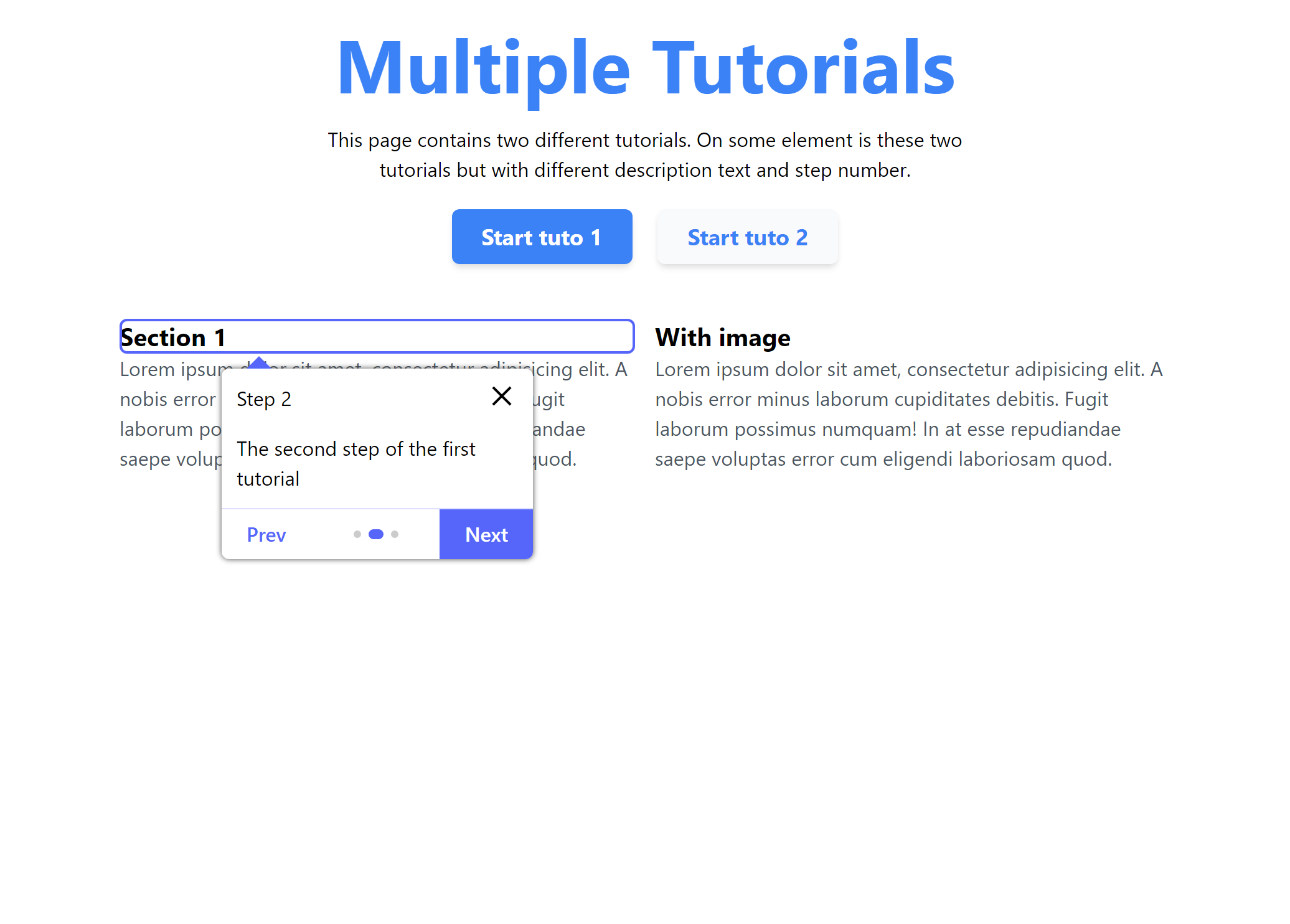The image size is (1290, 924).
Task: Click the tutorial step description text
Action: (356, 463)
